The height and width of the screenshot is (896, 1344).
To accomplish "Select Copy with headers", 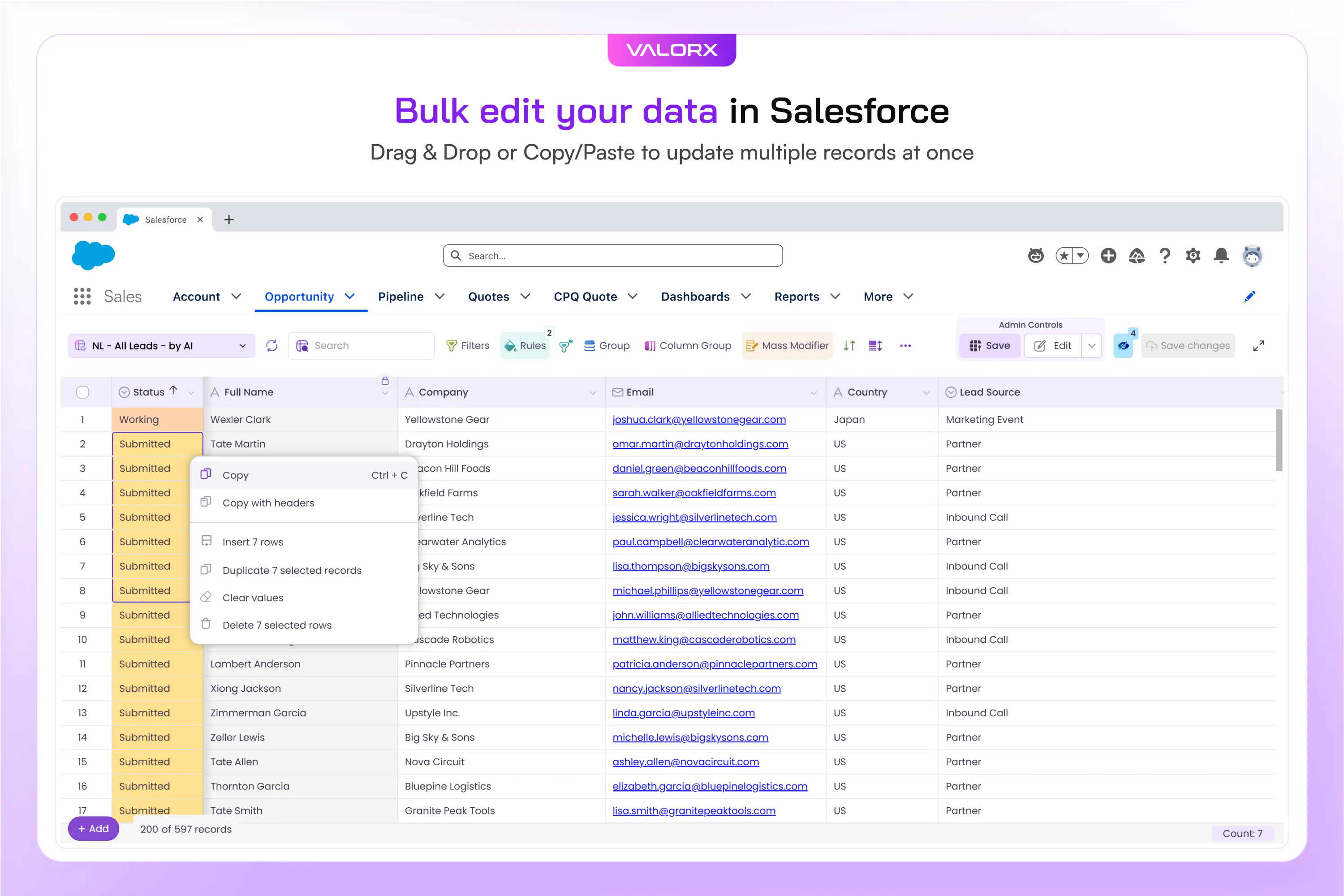I will tap(304, 503).
